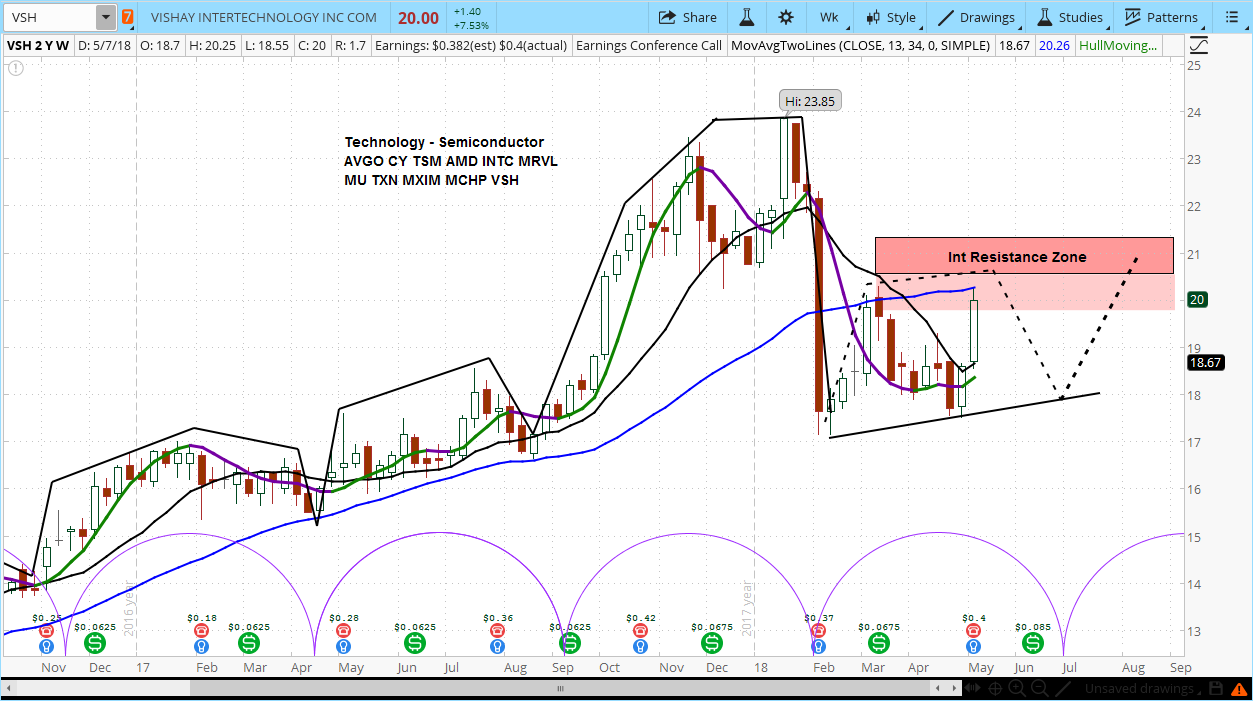Open the Wk timeframe selector

pyautogui.click(x=829, y=17)
